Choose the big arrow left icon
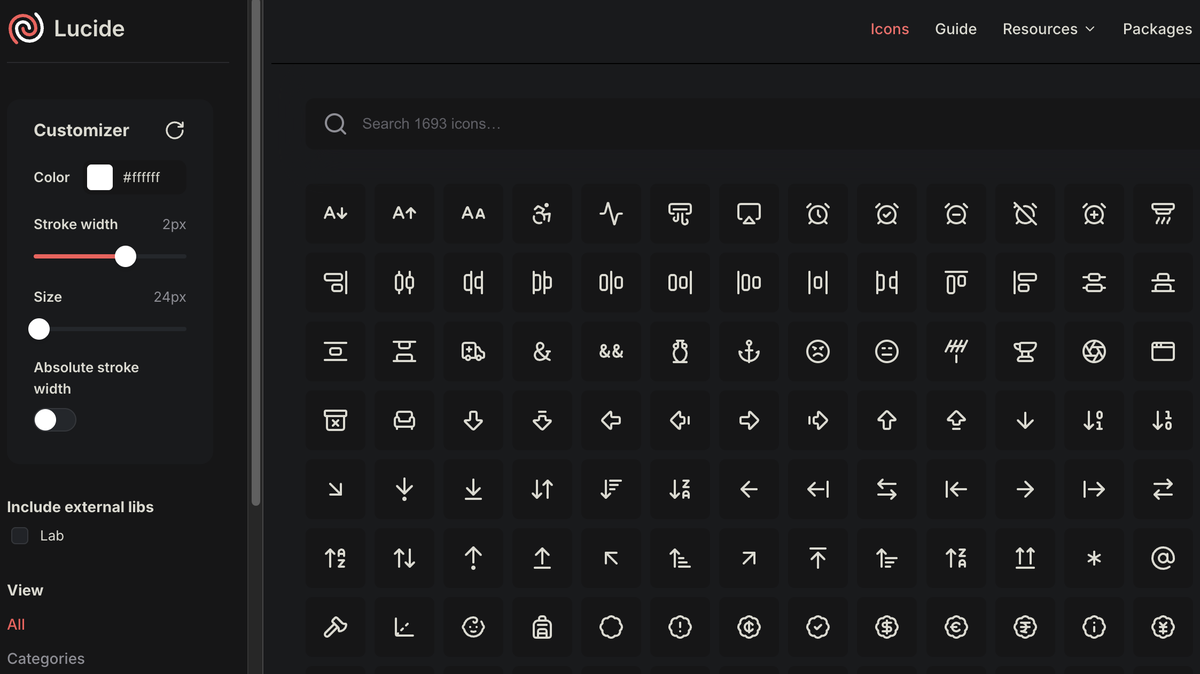 tap(611, 420)
